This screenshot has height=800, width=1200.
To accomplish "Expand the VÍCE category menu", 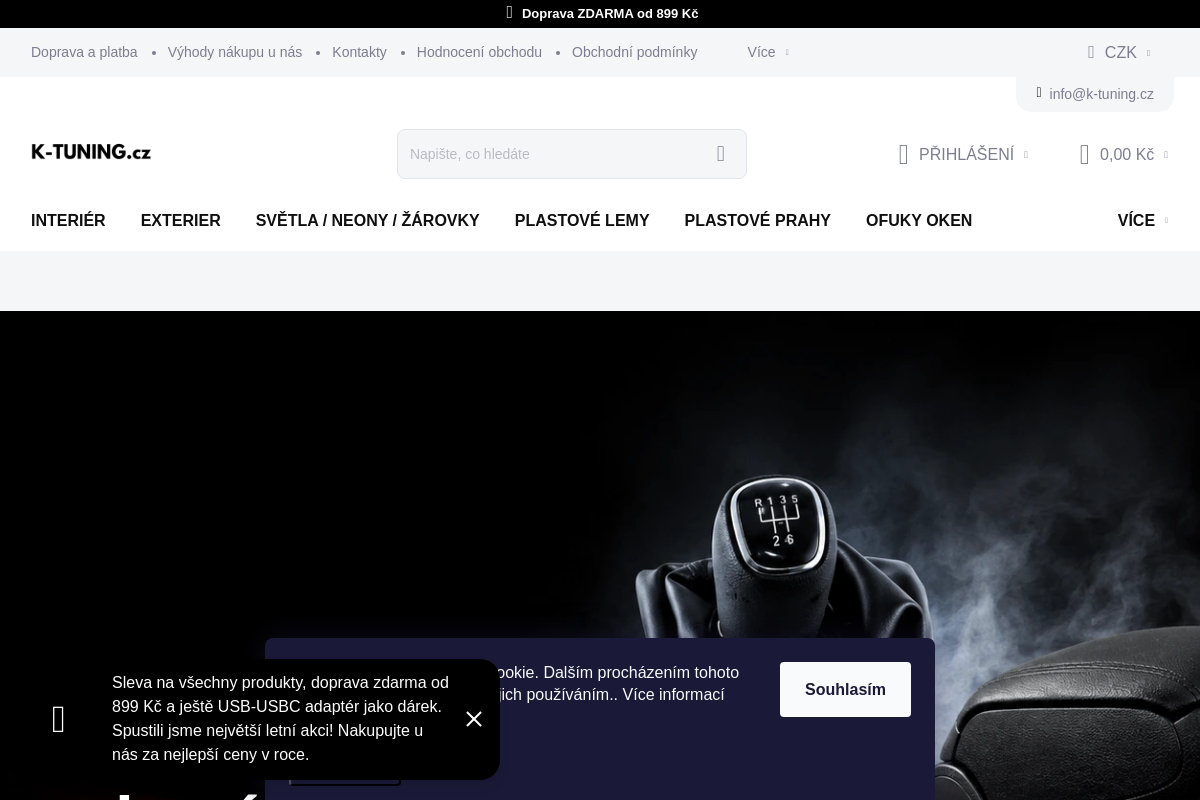I will 1142,220.
